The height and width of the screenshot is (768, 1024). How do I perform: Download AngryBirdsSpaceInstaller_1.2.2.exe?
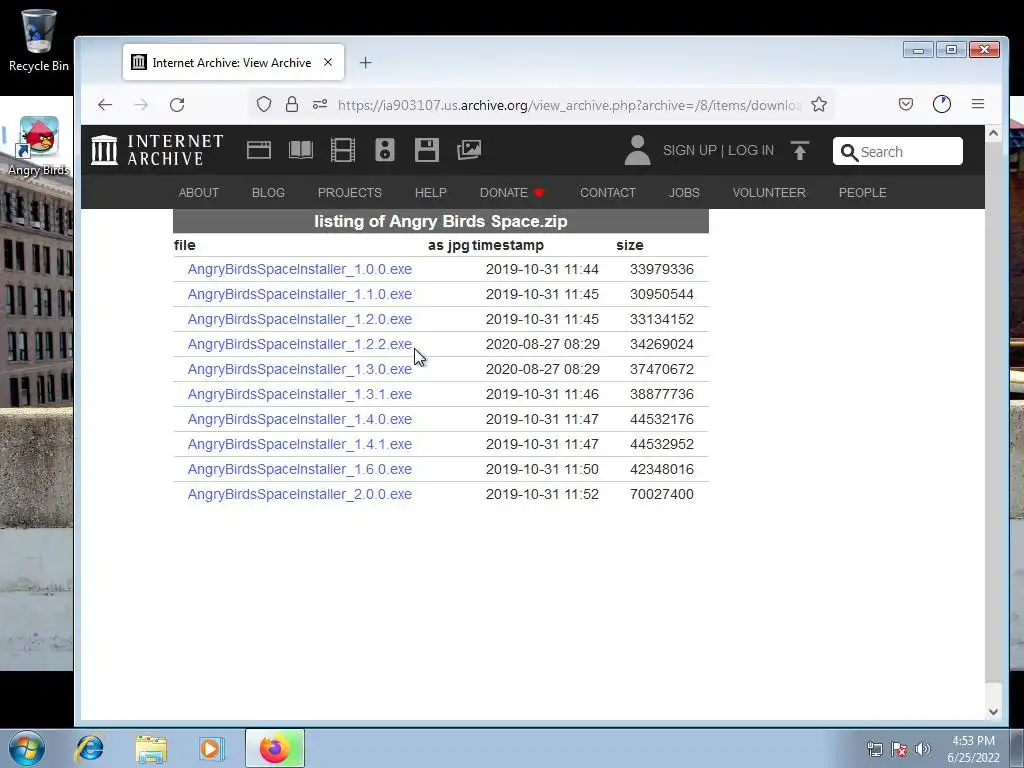click(300, 344)
